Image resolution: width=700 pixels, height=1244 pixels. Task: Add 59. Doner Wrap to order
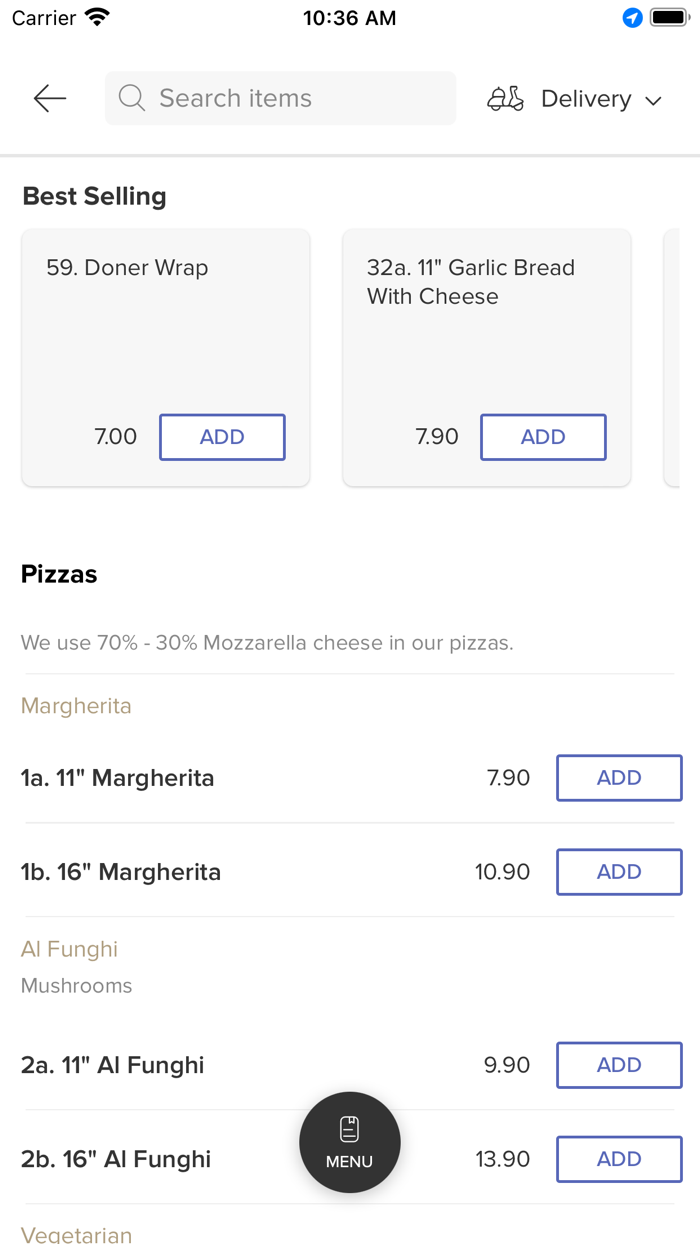pyautogui.click(x=222, y=437)
